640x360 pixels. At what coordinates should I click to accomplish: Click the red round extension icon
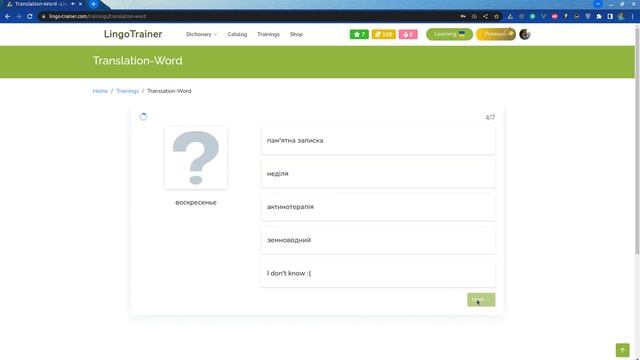tap(555, 16)
